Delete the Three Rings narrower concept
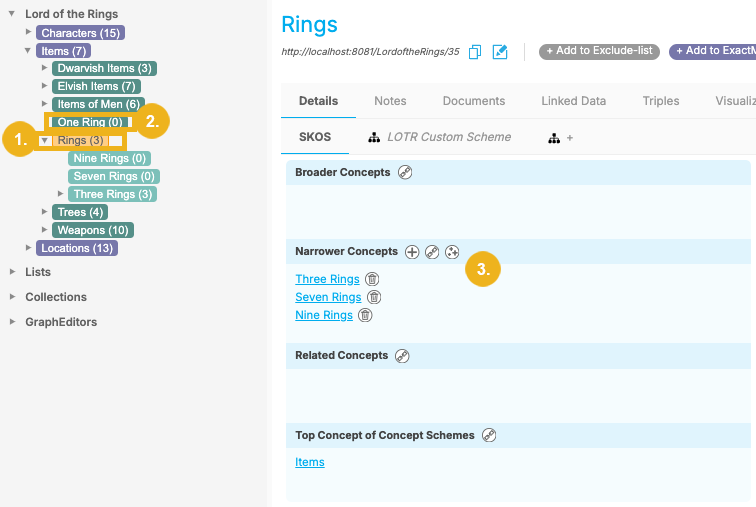756x507 pixels. pyautogui.click(x=372, y=280)
